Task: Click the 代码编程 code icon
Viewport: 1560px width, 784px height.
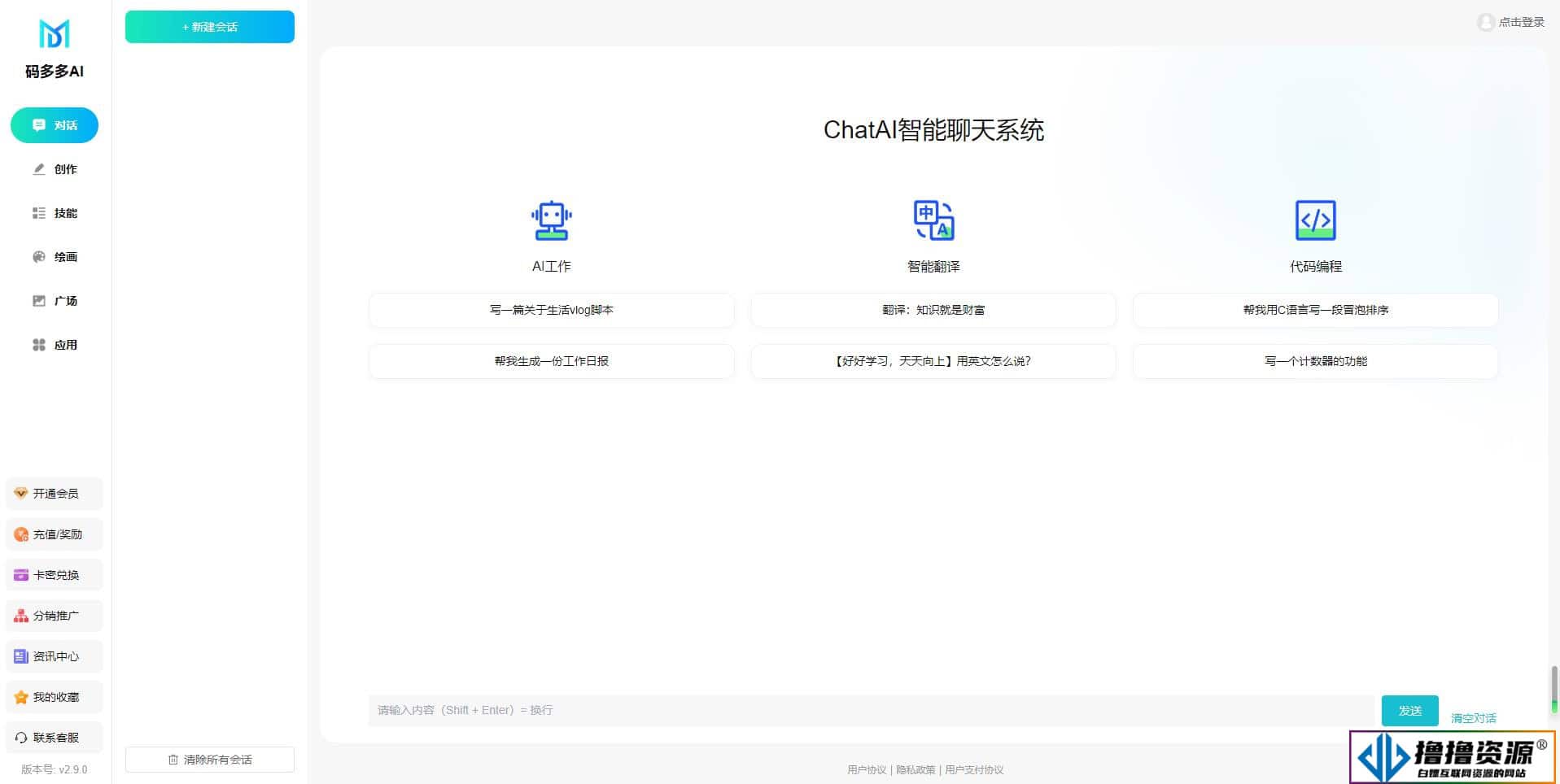Action: click(x=1316, y=220)
